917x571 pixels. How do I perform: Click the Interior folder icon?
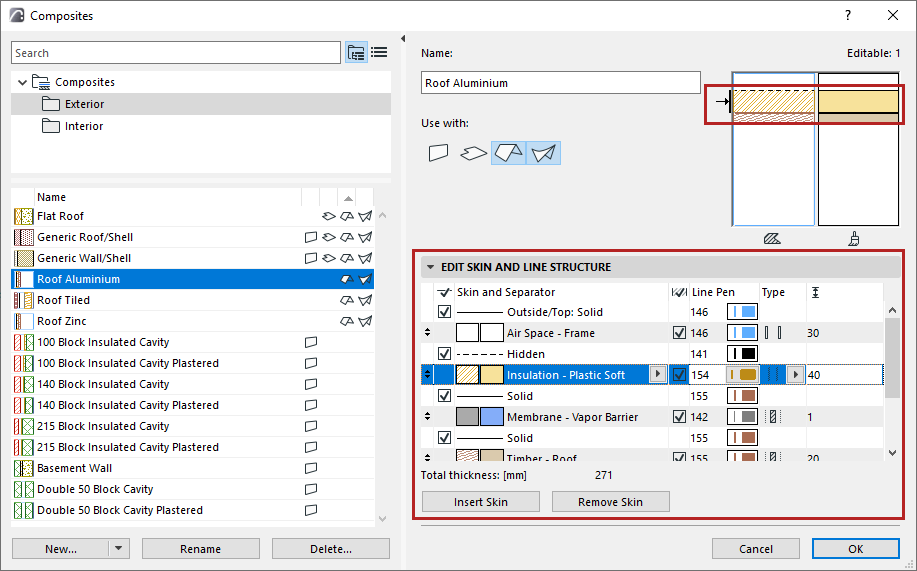point(51,126)
